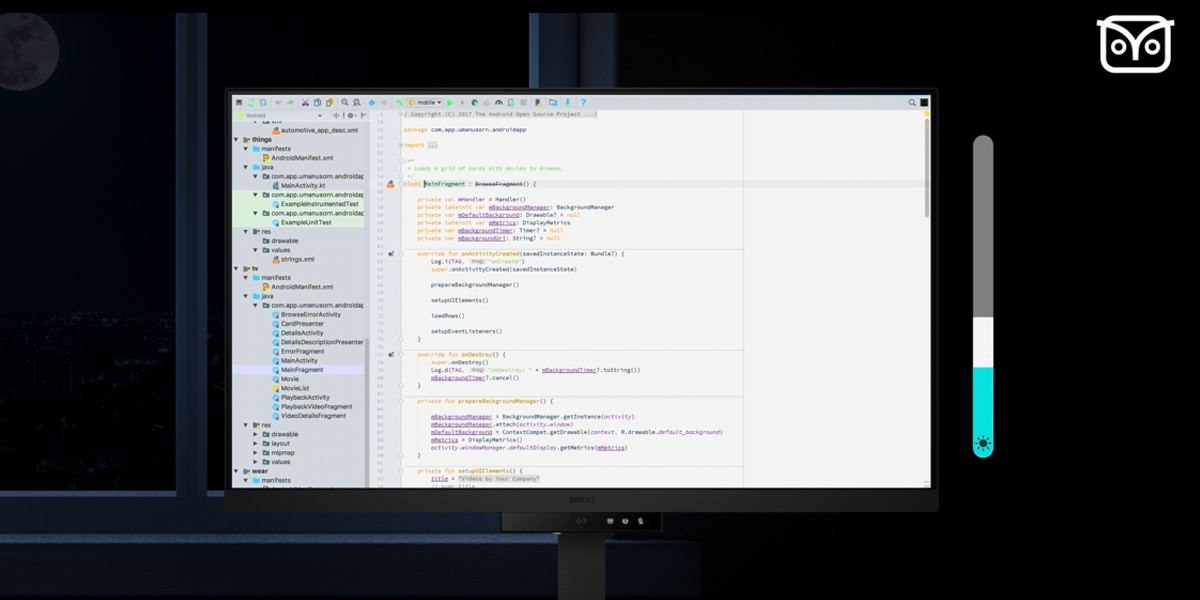Click the blue Back navigation arrow
Image resolution: width=1200 pixels, height=600 pixels.
coord(372,102)
